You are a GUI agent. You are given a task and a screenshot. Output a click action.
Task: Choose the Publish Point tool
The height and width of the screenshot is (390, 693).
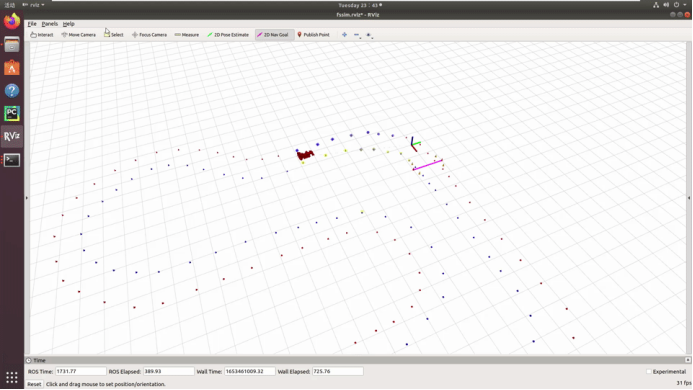313,34
